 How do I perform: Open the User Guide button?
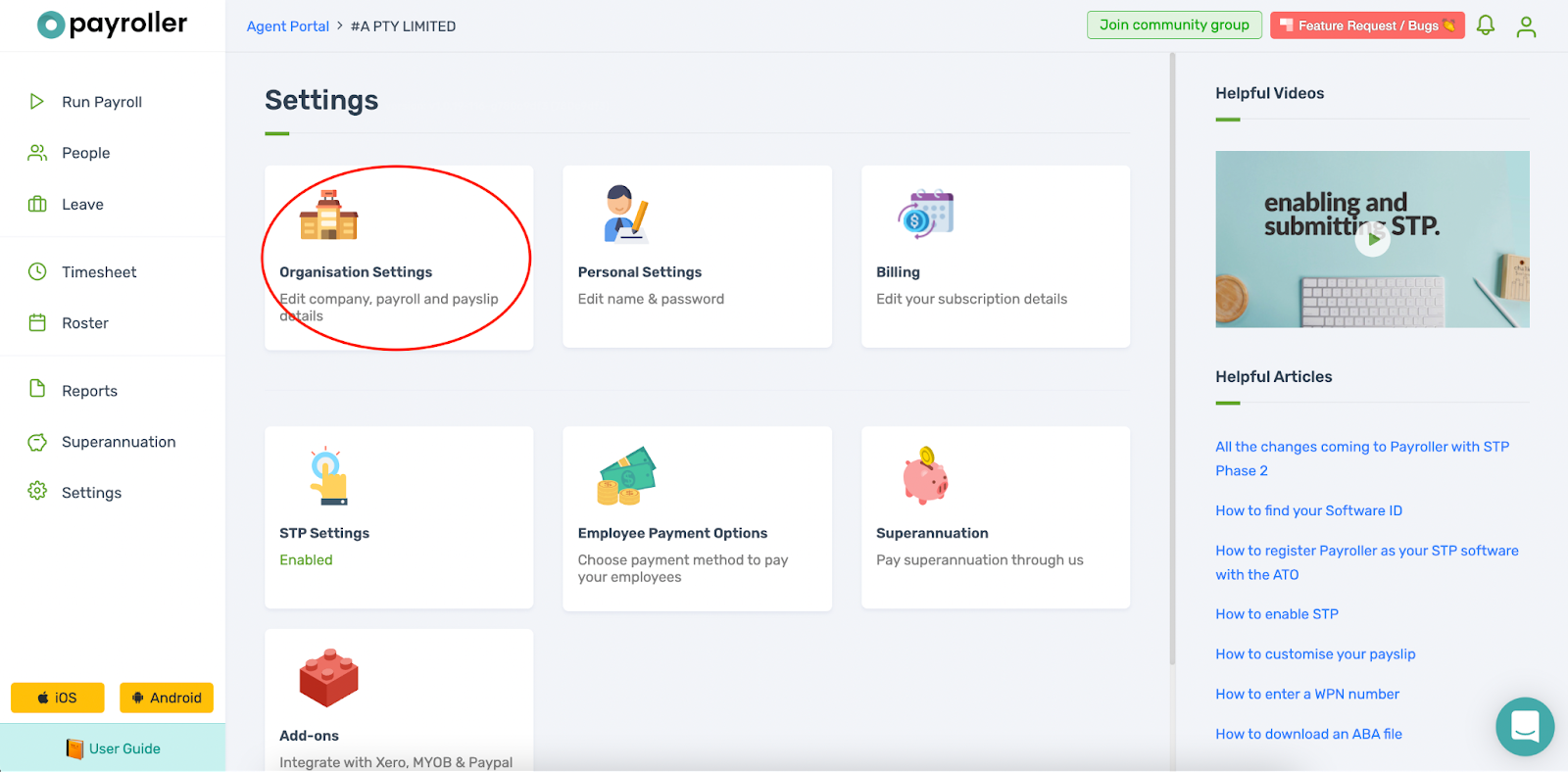[113, 748]
